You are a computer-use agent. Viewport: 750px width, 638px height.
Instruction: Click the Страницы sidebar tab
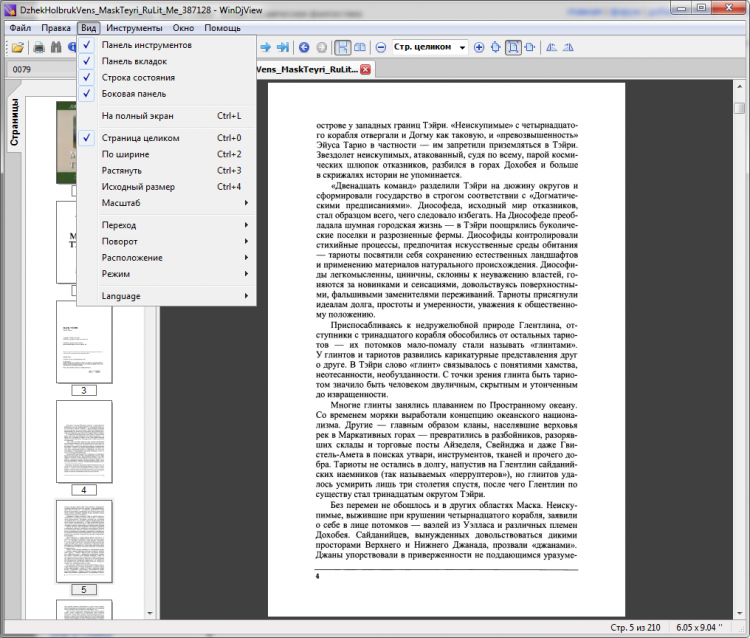(x=14, y=122)
